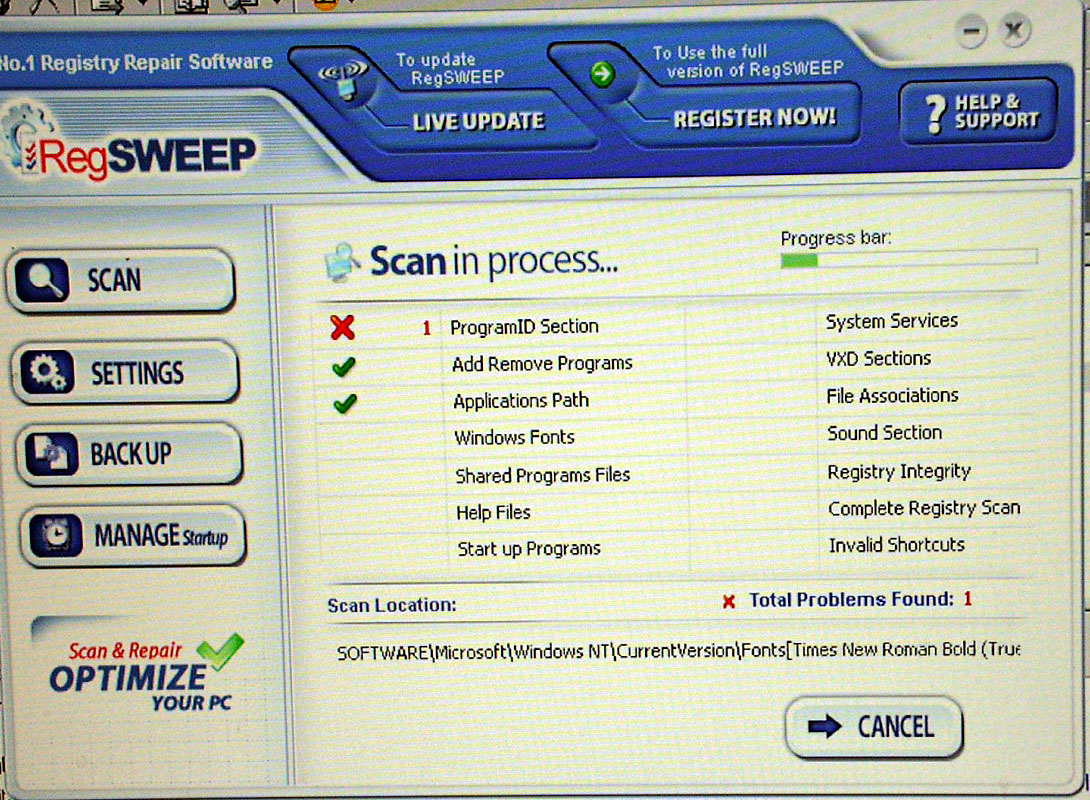Cancel the scan in process
Image resolution: width=1090 pixels, height=800 pixels.
(874, 727)
